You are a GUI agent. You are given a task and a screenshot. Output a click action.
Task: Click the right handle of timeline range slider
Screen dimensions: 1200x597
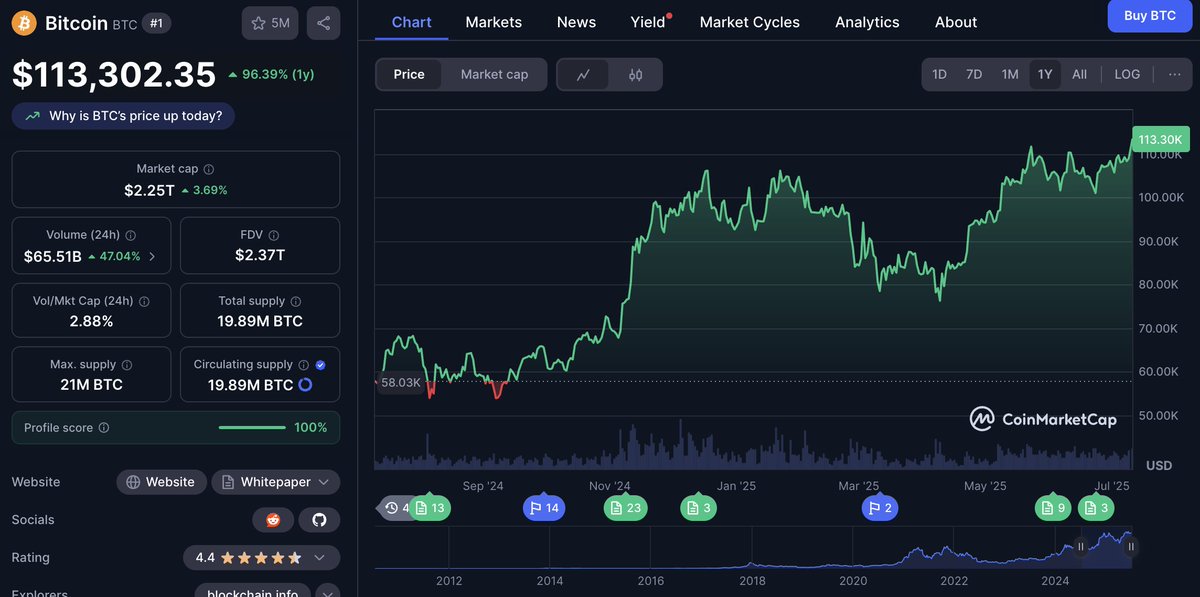click(x=1131, y=547)
